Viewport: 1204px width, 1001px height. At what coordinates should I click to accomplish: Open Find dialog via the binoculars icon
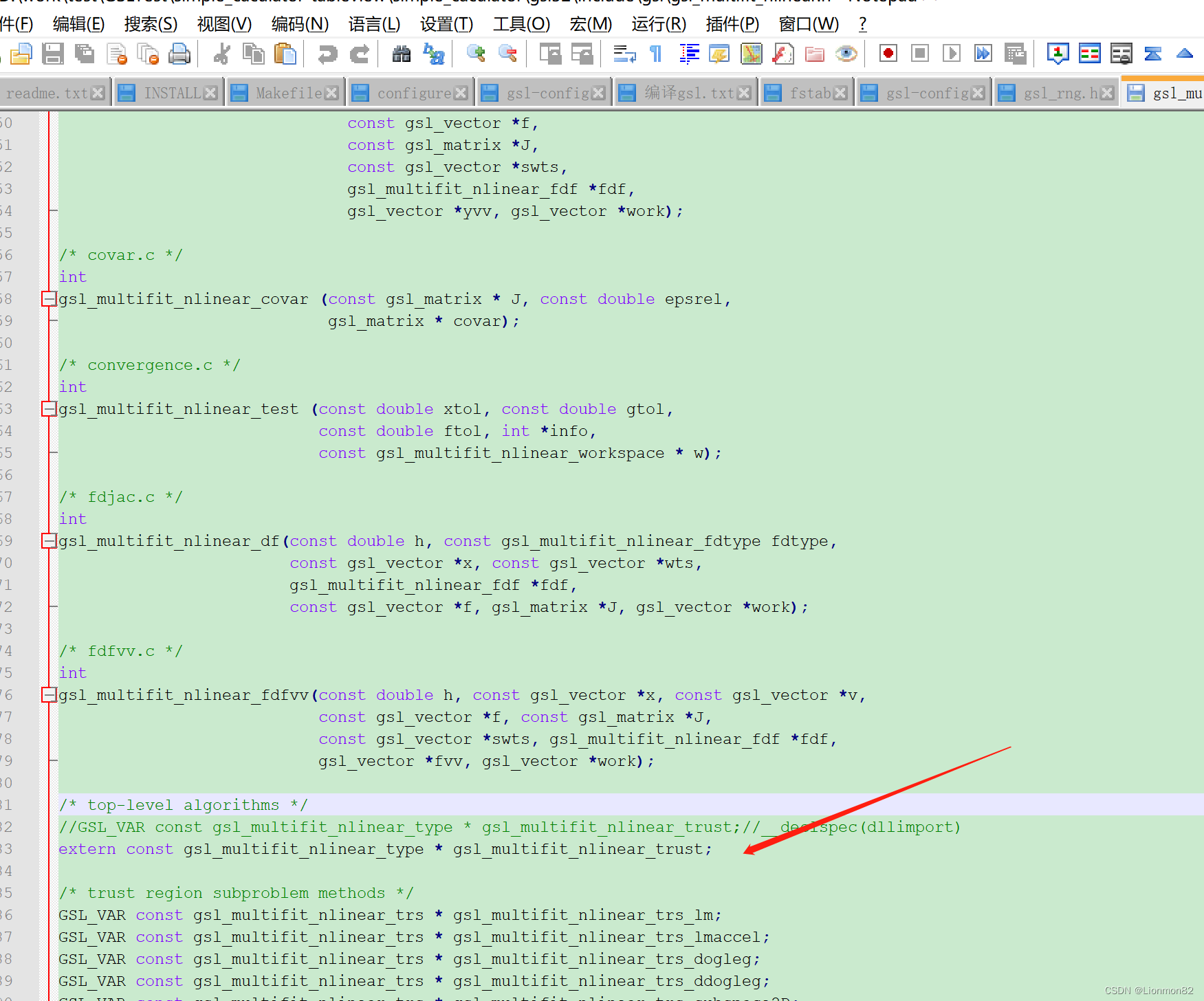pos(402,53)
